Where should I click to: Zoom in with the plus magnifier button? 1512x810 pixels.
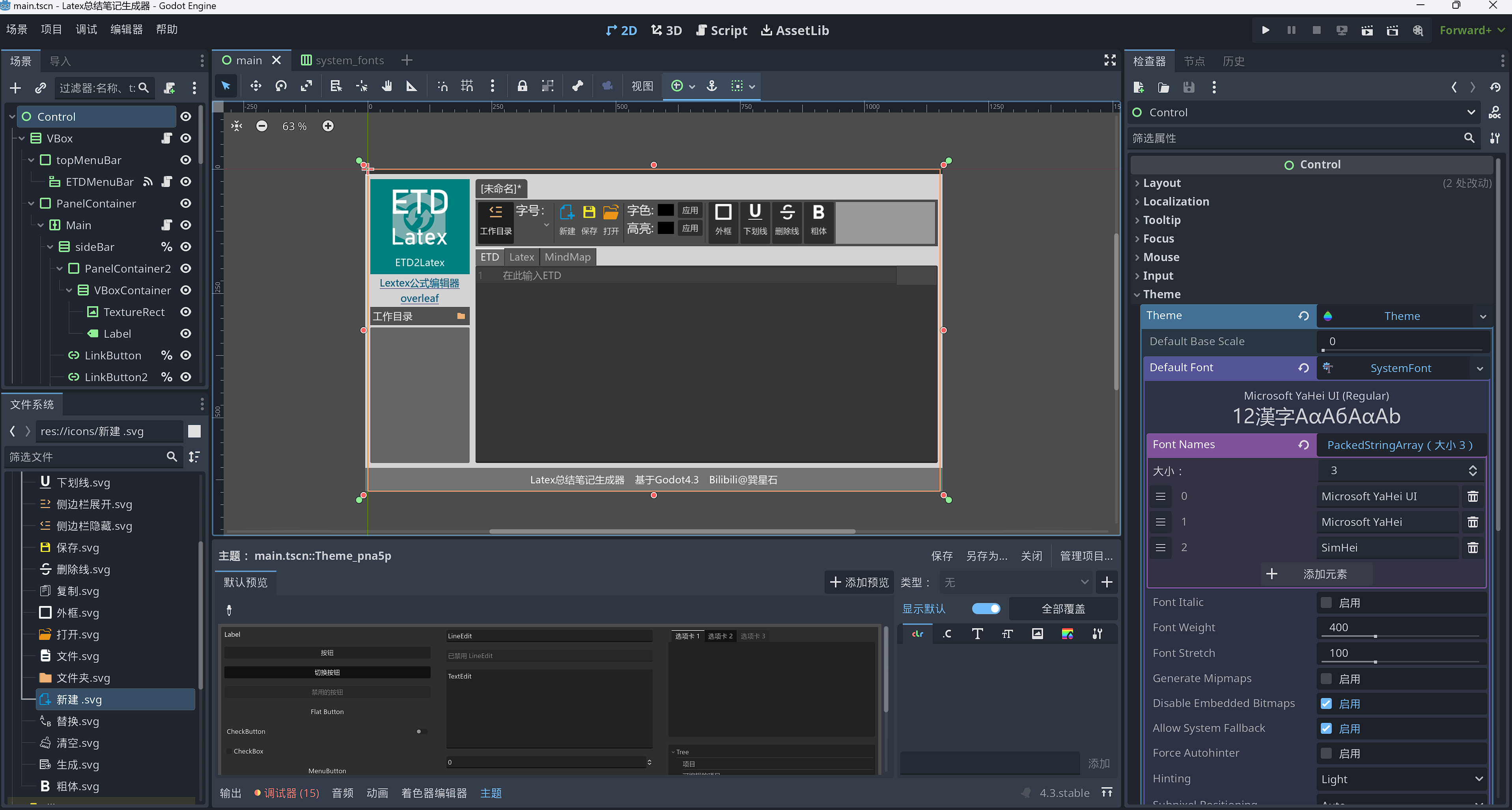(x=328, y=126)
